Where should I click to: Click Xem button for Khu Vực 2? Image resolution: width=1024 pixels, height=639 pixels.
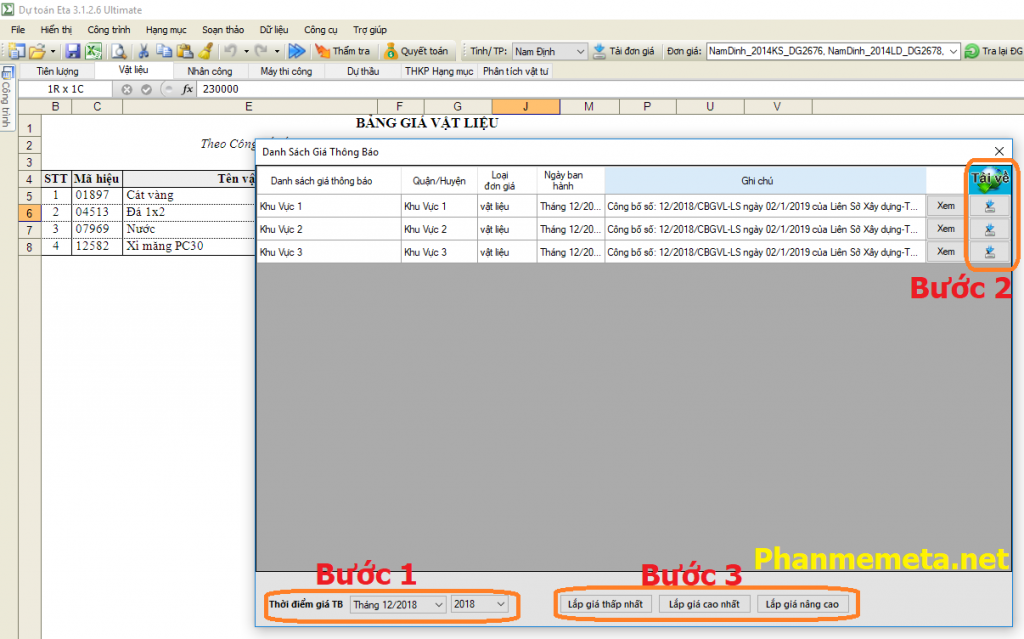coord(946,229)
